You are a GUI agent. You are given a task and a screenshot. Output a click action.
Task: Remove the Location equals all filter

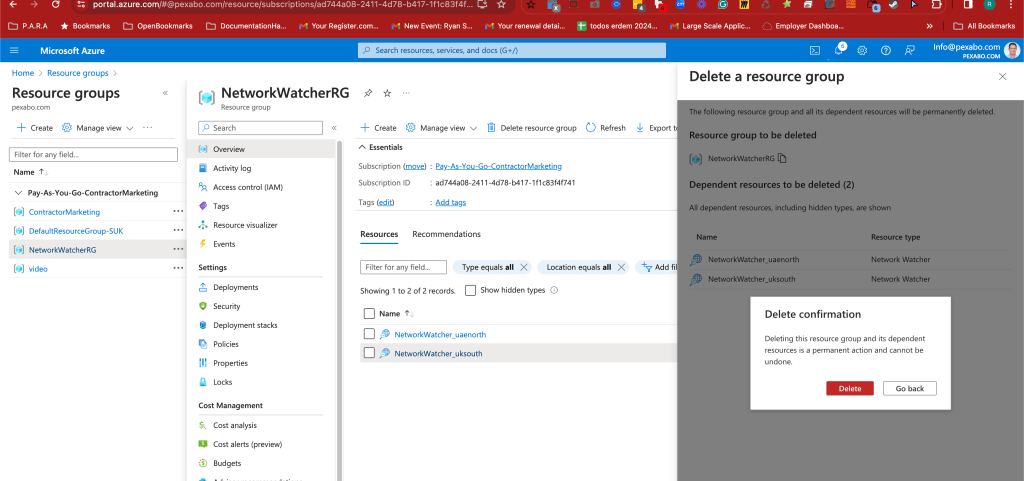tap(621, 267)
